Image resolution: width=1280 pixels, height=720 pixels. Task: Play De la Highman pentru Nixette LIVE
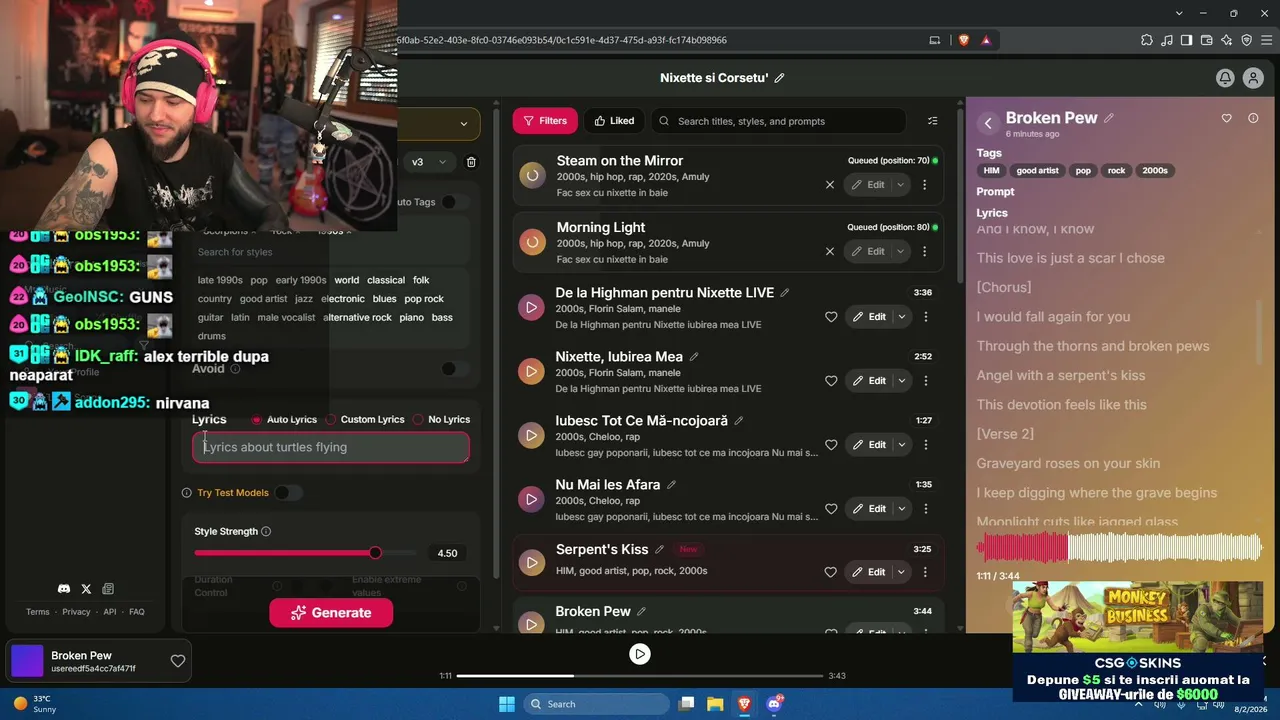tap(531, 307)
